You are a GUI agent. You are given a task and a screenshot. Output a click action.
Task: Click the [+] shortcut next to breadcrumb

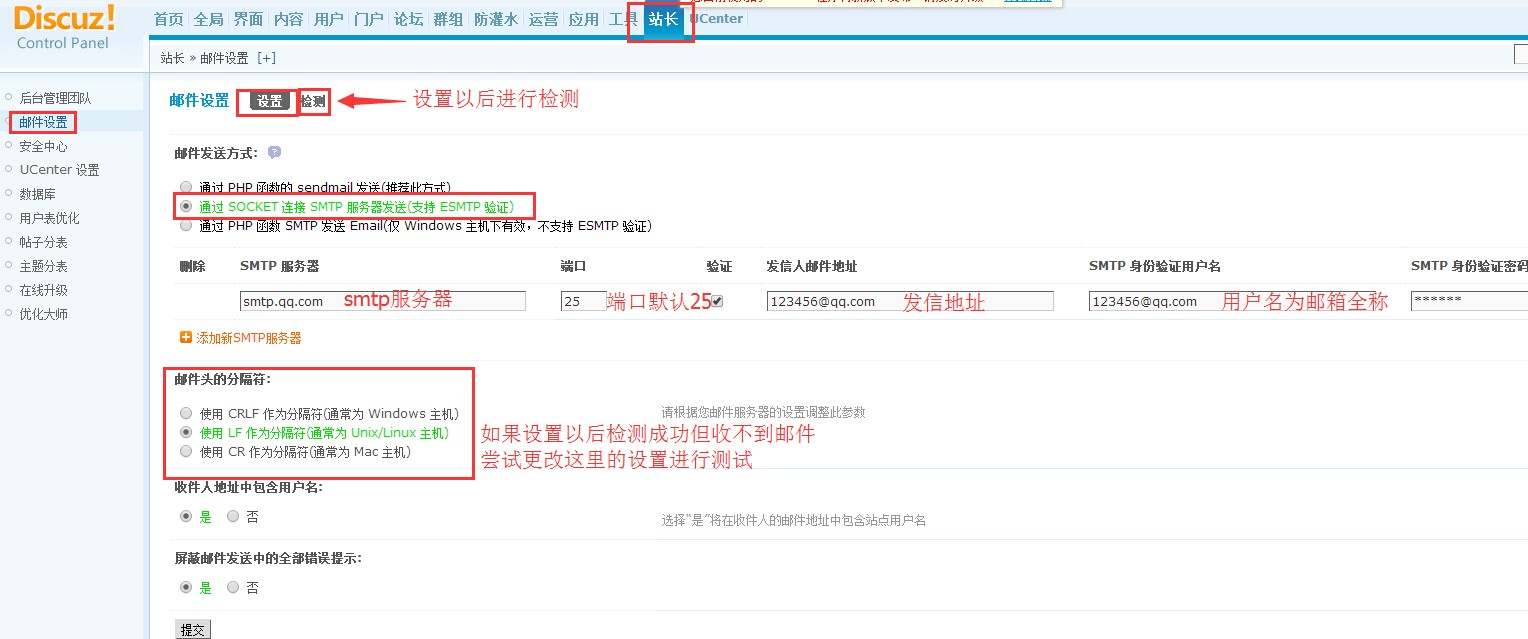click(266, 58)
